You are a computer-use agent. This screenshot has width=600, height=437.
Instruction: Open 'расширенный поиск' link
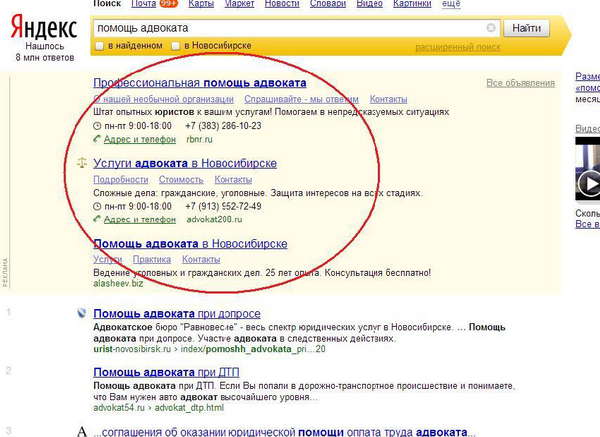pos(458,47)
